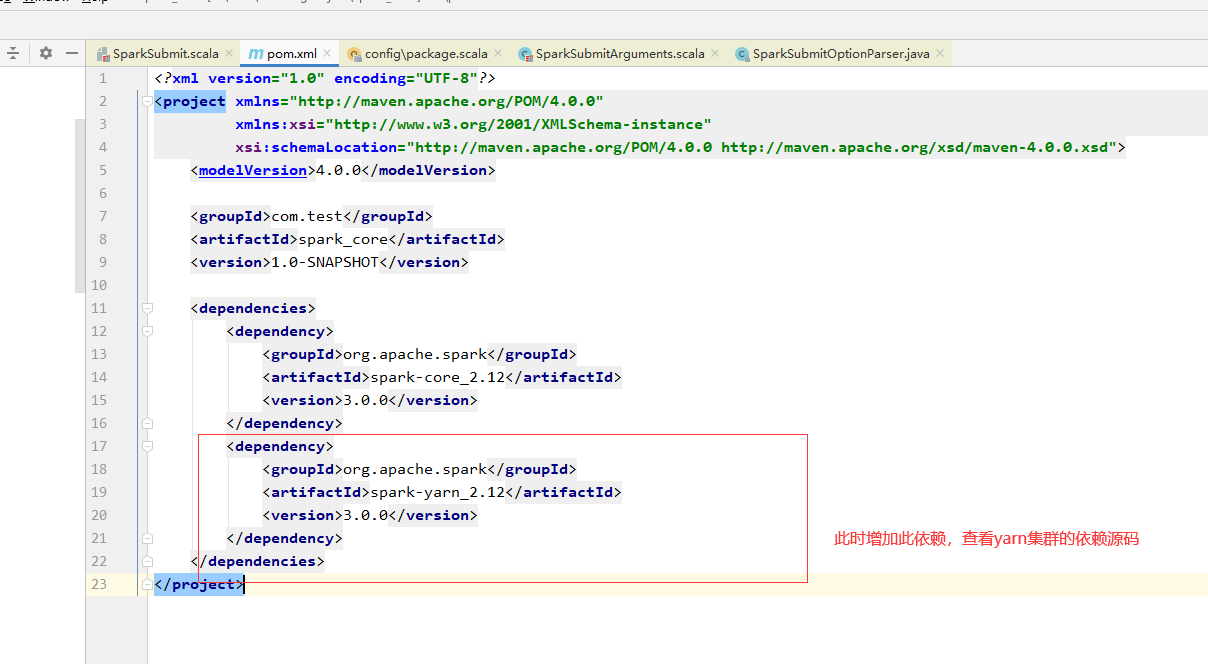Image resolution: width=1208 pixels, height=664 pixels.
Task: Click the spark-core_2.12 artifactId value
Action: pyautogui.click(x=437, y=377)
